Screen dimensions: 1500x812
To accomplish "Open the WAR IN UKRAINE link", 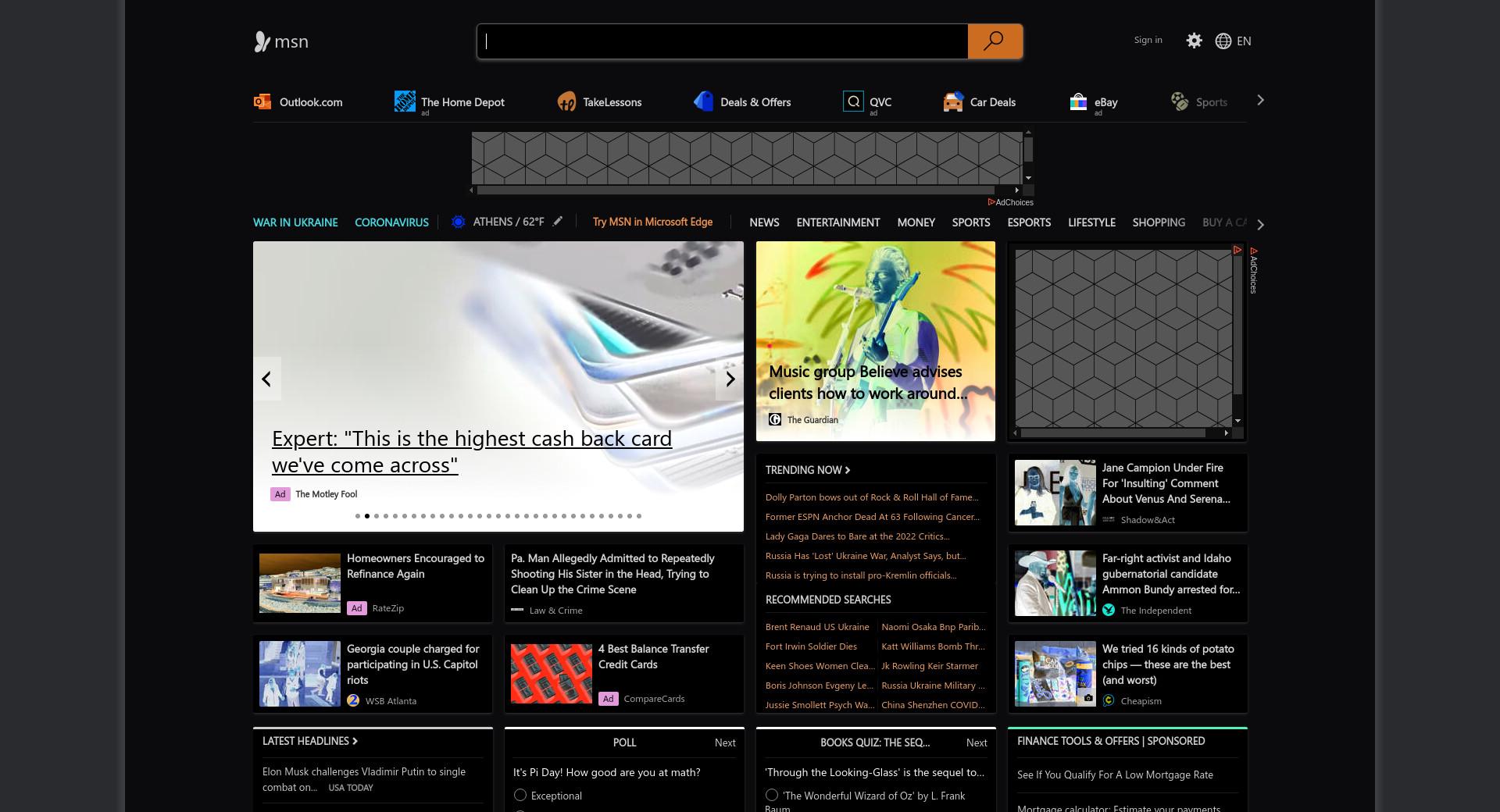I will tap(295, 223).
